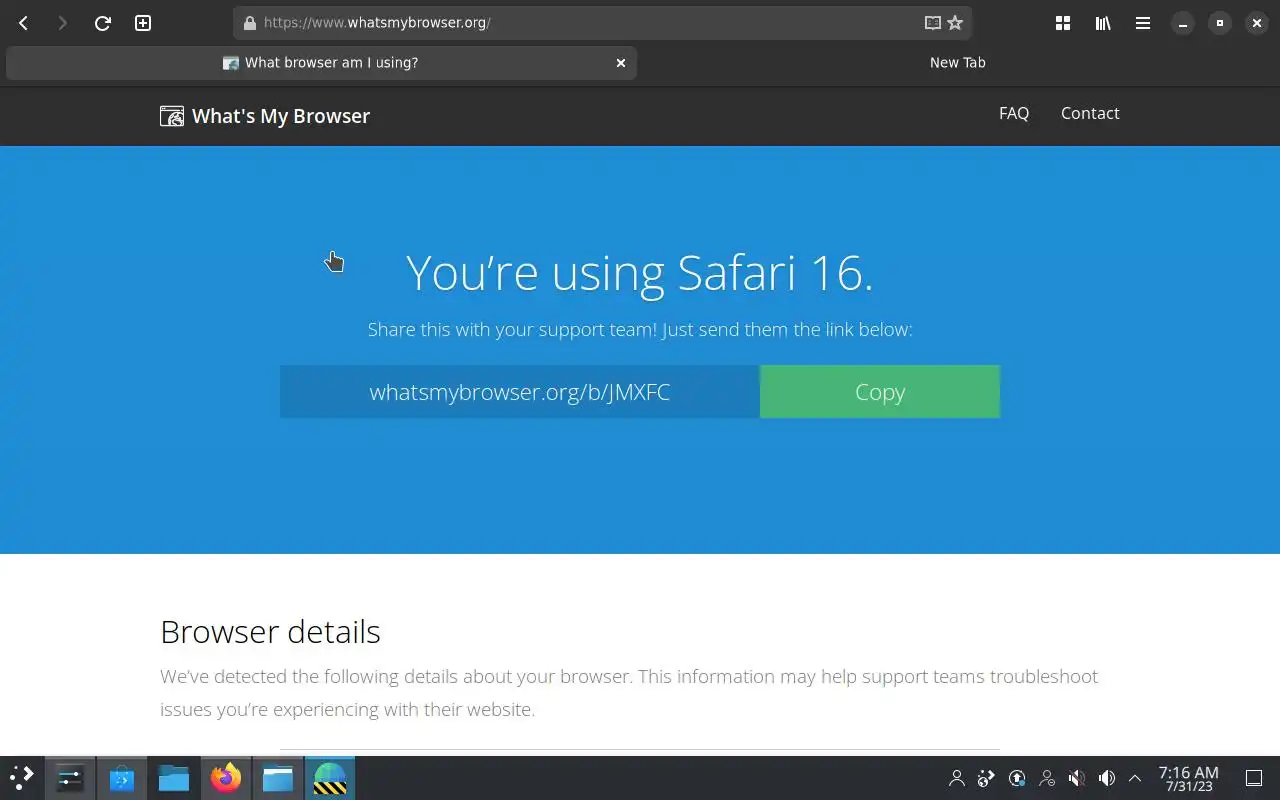
Task: Click the green Copy button
Action: [880, 392]
